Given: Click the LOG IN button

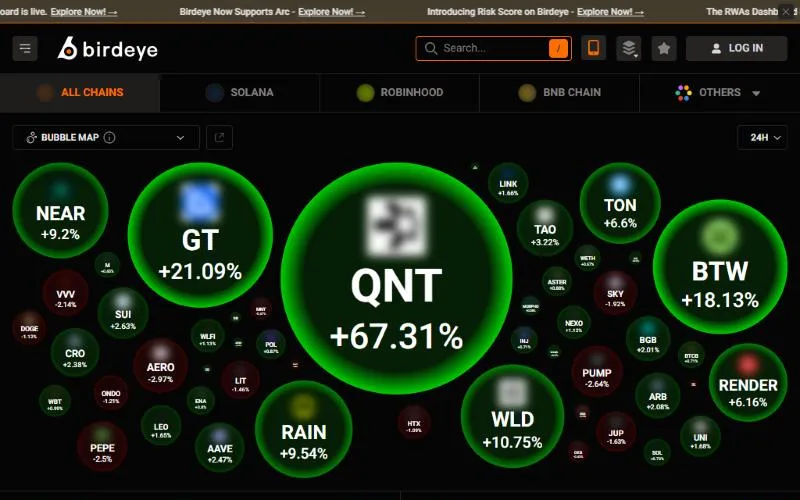Looking at the screenshot, I should [x=737, y=48].
